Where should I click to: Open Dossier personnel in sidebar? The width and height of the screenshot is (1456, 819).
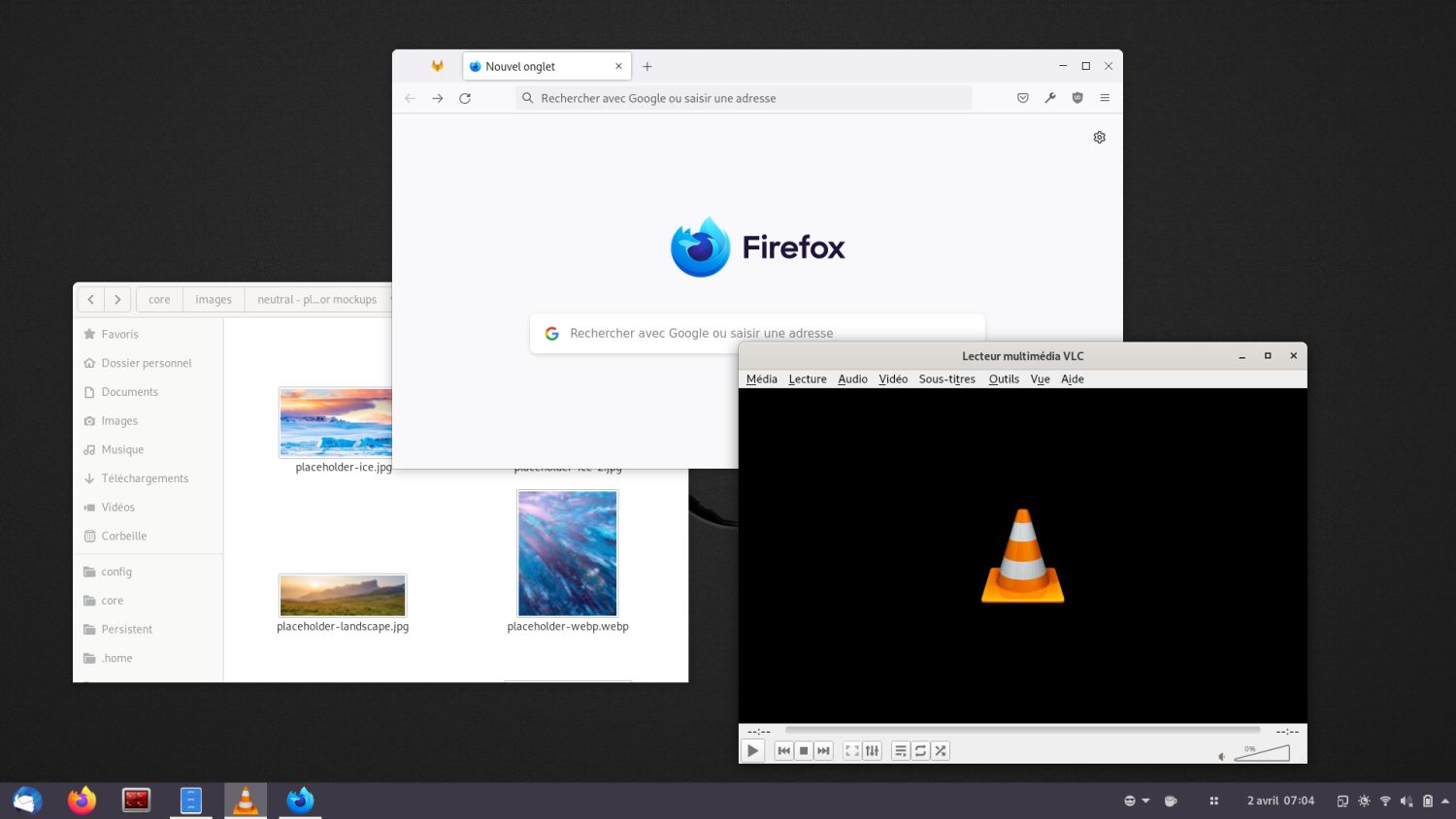coord(148,363)
